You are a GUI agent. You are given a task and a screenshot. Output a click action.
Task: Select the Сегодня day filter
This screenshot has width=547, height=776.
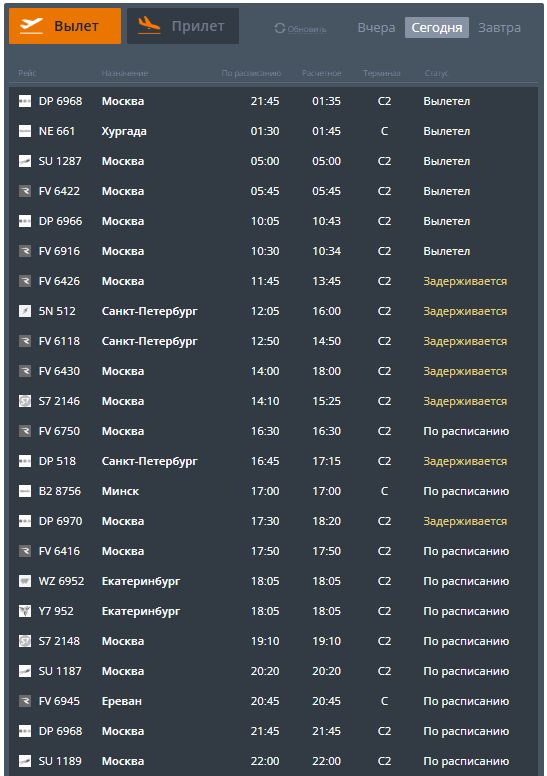pyautogui.click(x=437, y=28)
